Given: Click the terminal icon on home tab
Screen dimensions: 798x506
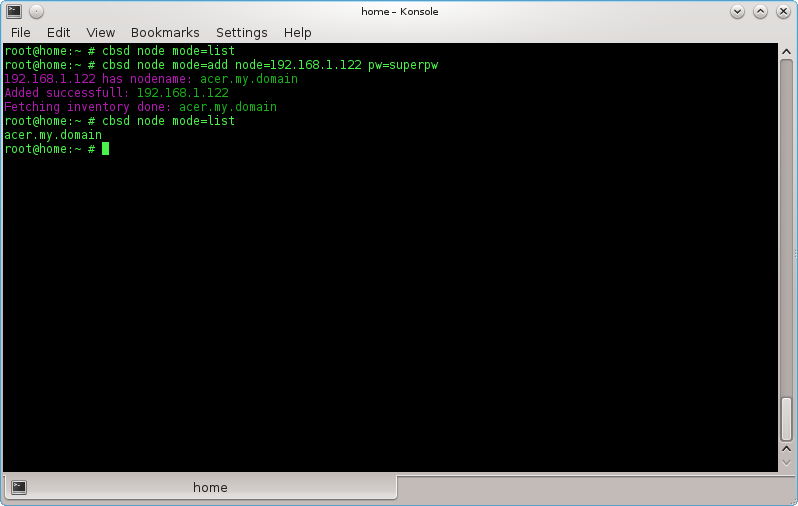Looking at the screenshot, I should point(19,487).
